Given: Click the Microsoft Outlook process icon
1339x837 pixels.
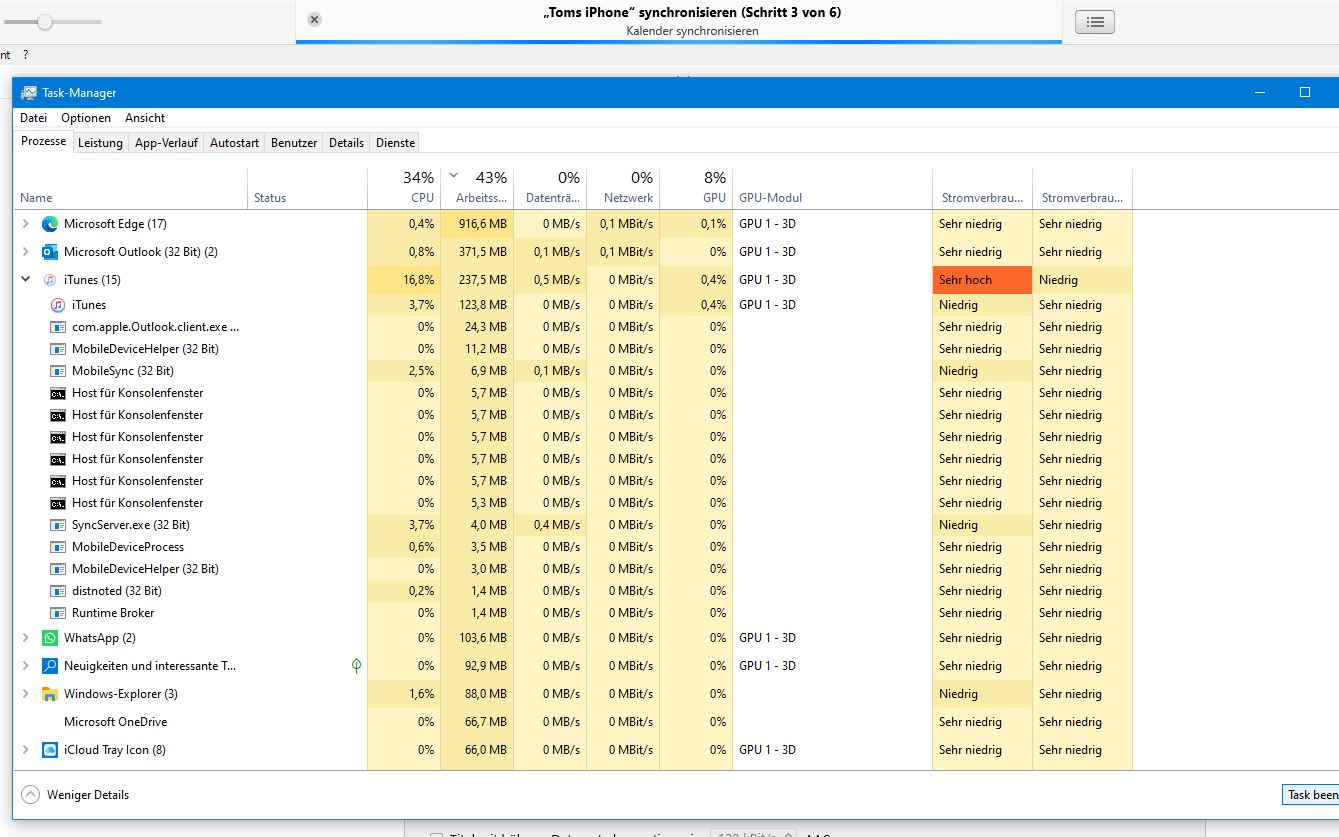Looking at the screenshot, I should [x=50, y=252].
